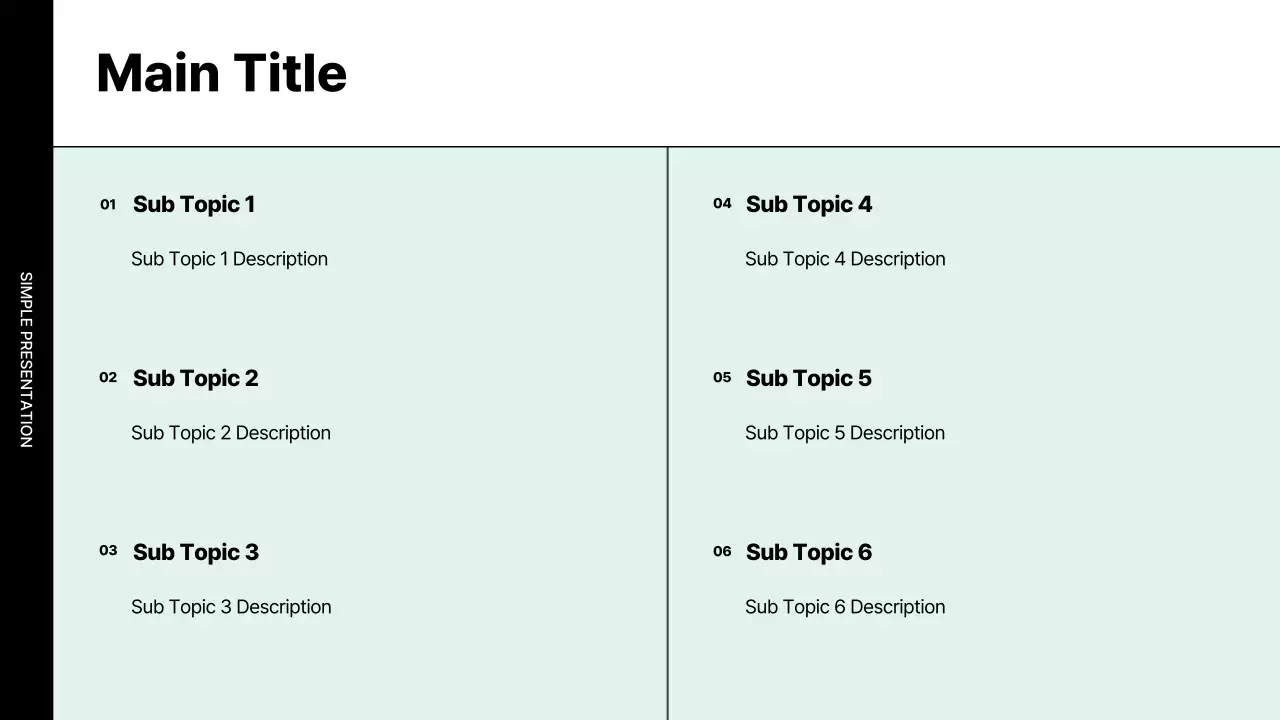Select the vertical SIMPLE PRESENTATION sidebar text
The height and width of the screenshot is (720, 1280).
click(26, 360)
